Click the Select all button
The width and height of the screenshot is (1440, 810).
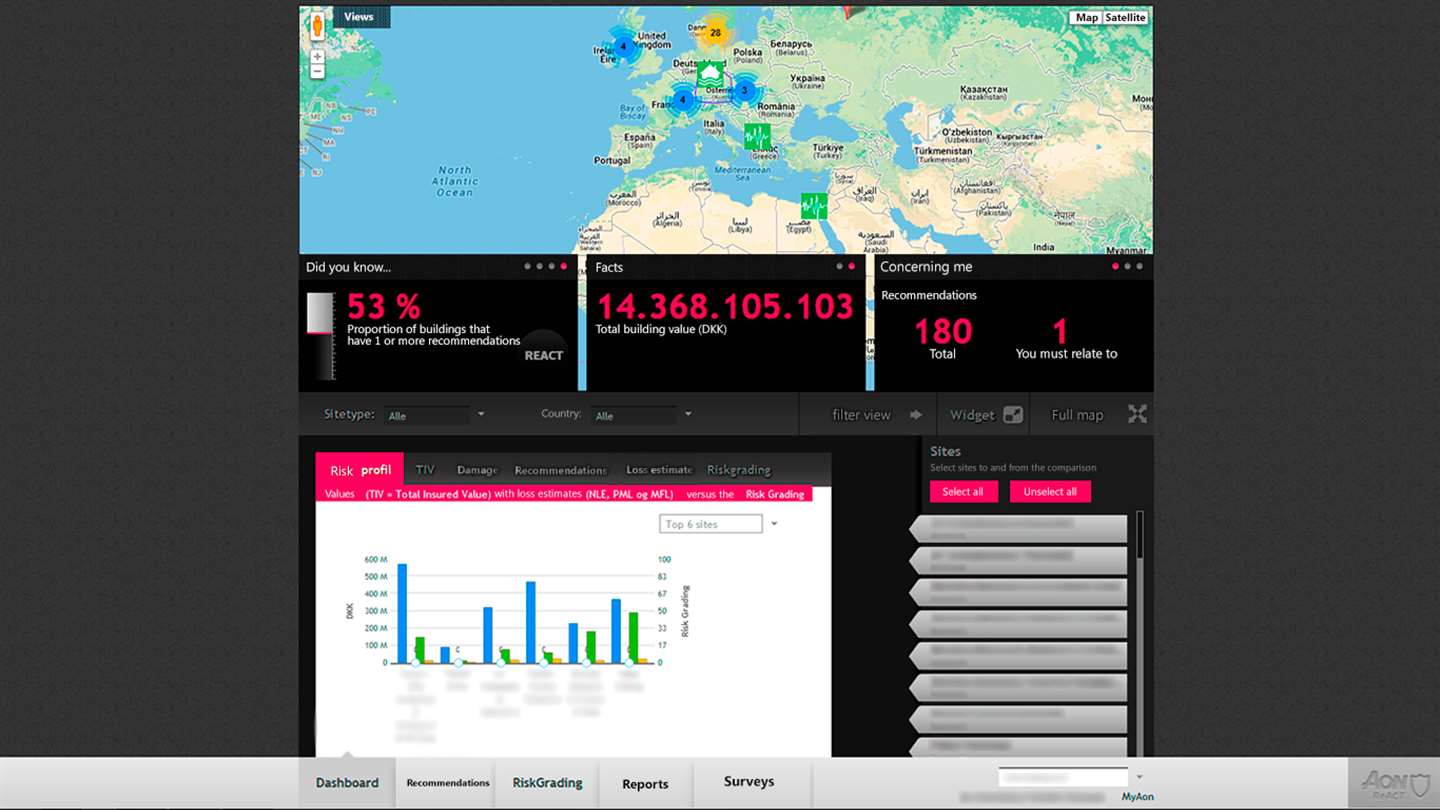963,491
